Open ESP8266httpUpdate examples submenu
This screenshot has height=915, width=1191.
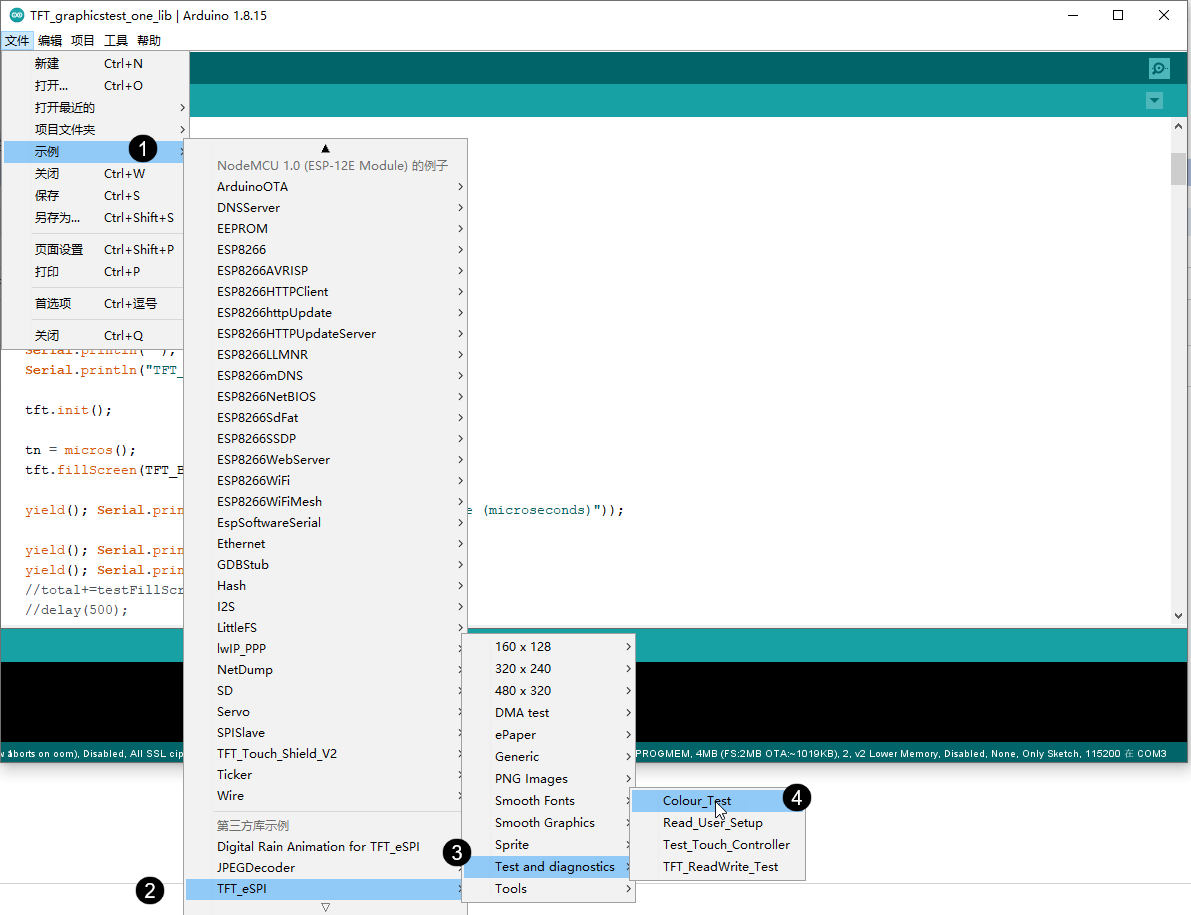point(326,313)
